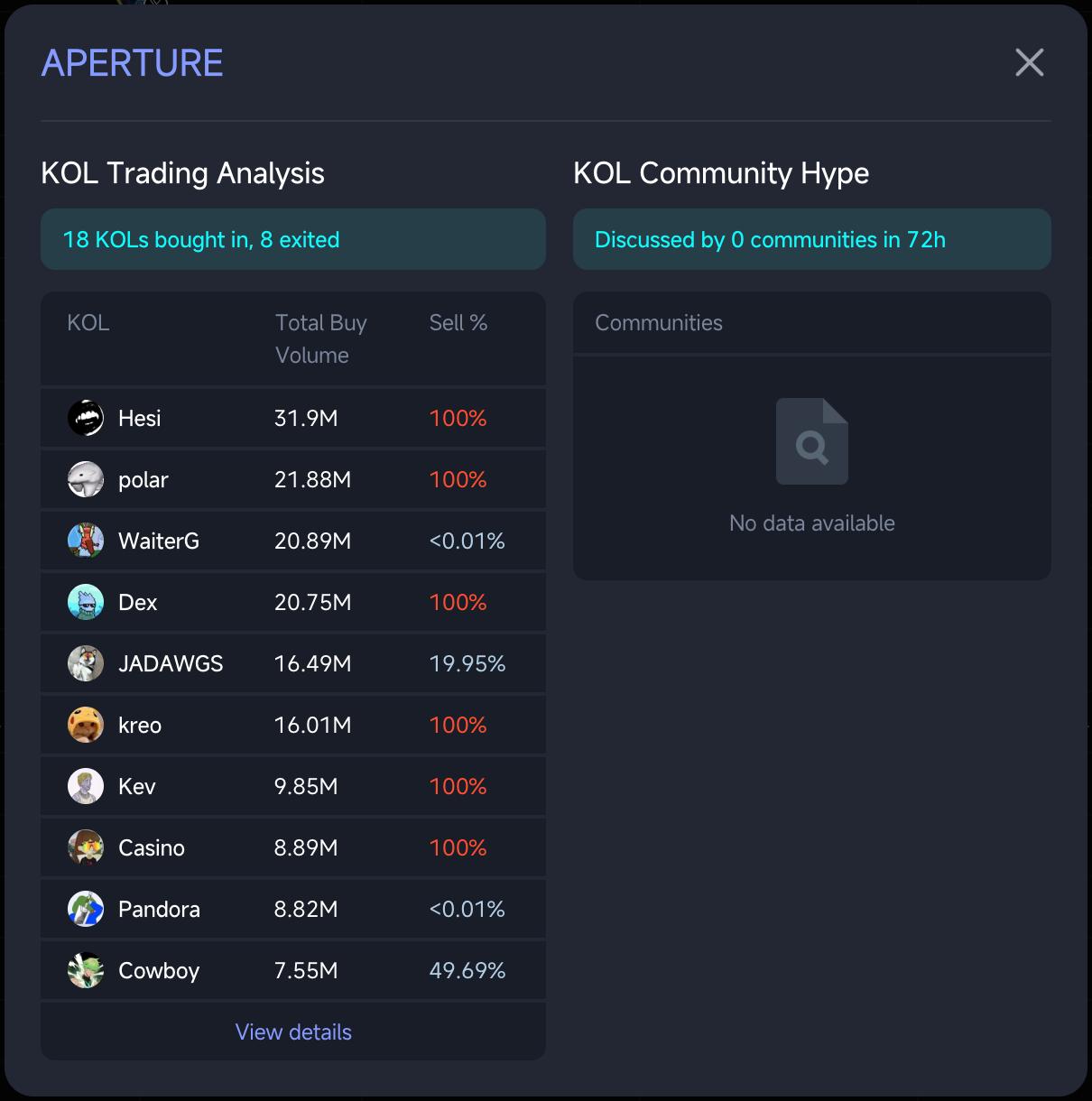Select the WaiterG name in list
The width and height of the screenshot is (1092, 1101).
pyautogui.click(x=159, y=541)
